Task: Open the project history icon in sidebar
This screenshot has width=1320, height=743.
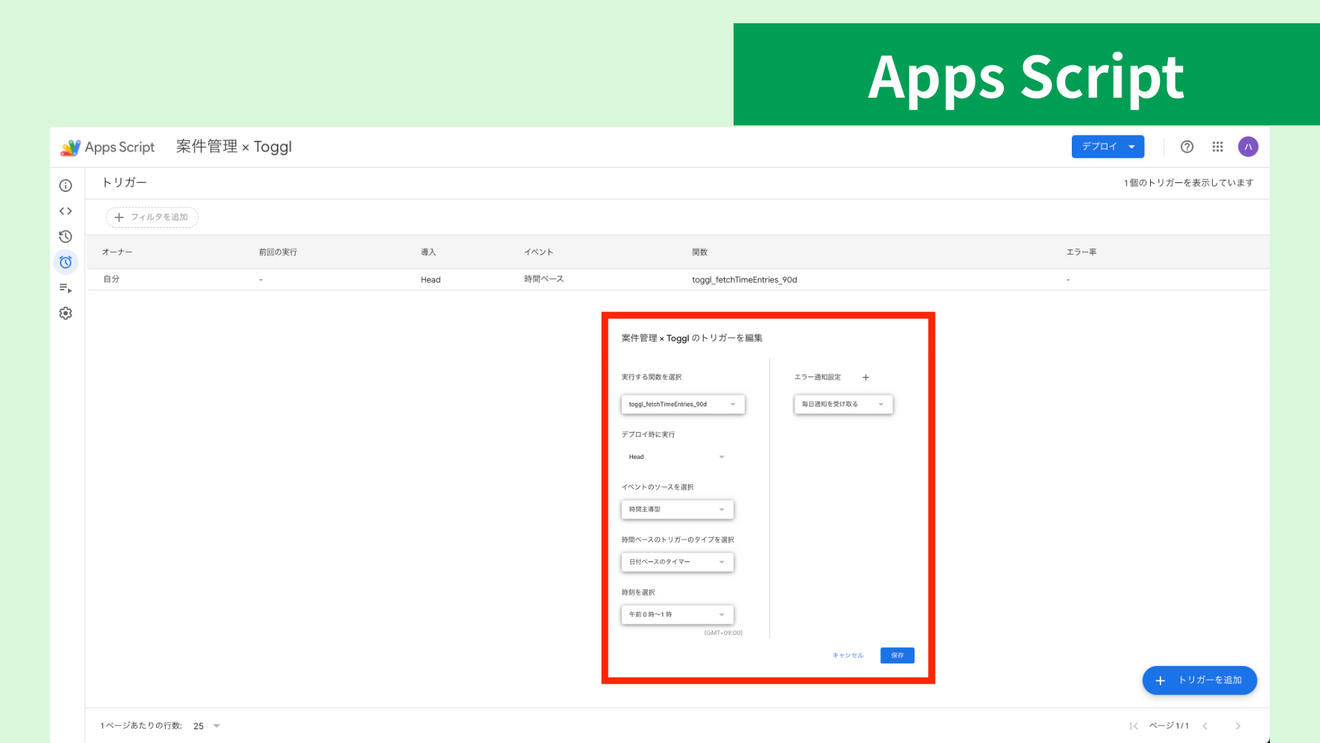Action: [66, 237]
